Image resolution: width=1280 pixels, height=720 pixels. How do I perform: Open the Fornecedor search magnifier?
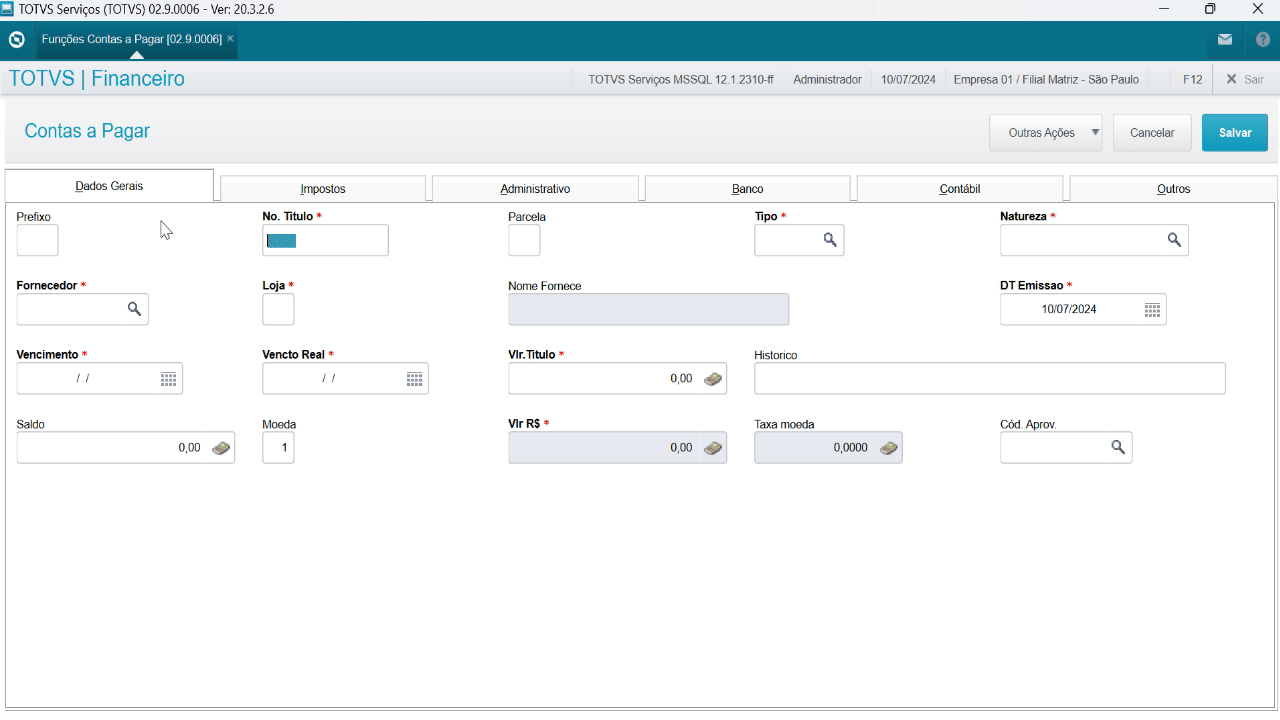(134, 309)
